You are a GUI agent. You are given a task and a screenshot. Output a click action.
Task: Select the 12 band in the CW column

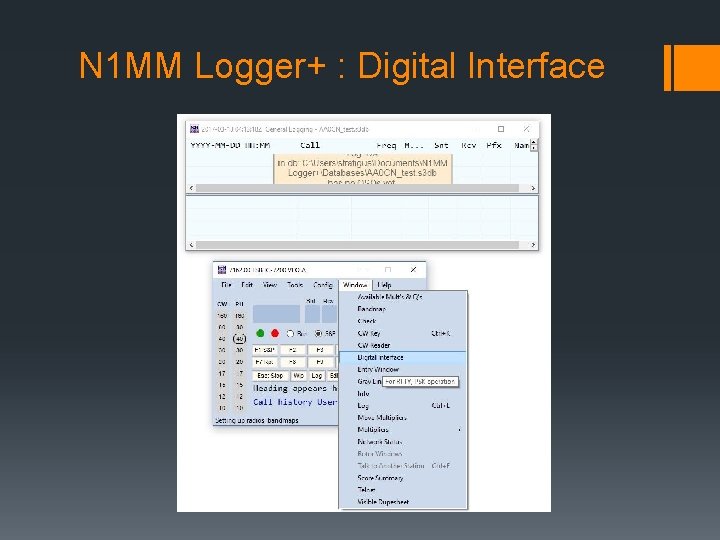222,396
